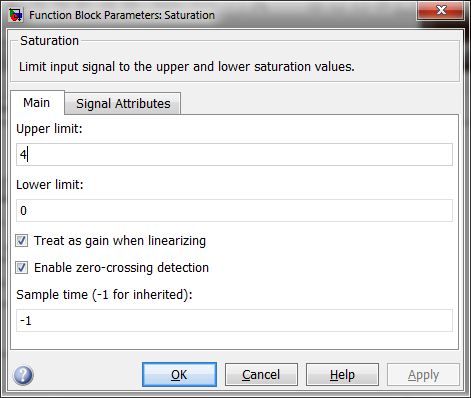Disable the zero-crossing detection checkbox
This screenshot has width=471, height=398.
[x=21, y=268]
